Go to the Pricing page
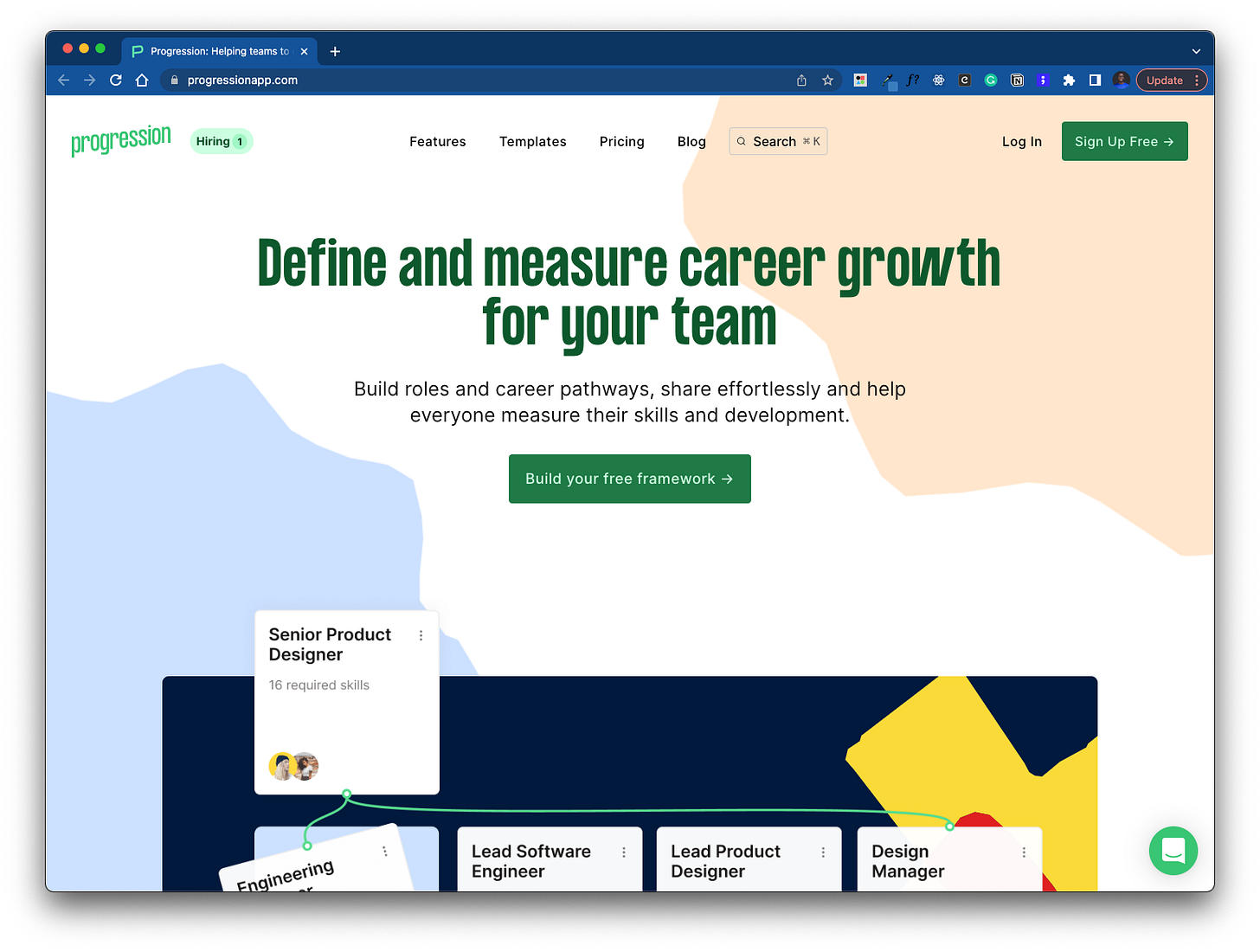 pyautogui.click(x=622, y=141)
